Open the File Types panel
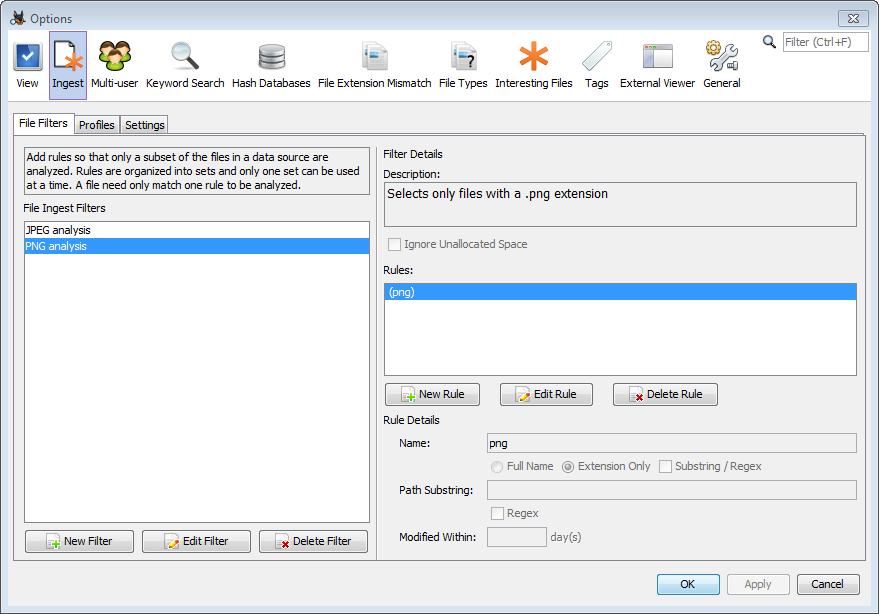This screenshot has height=614, width=879. pos(463,65)
